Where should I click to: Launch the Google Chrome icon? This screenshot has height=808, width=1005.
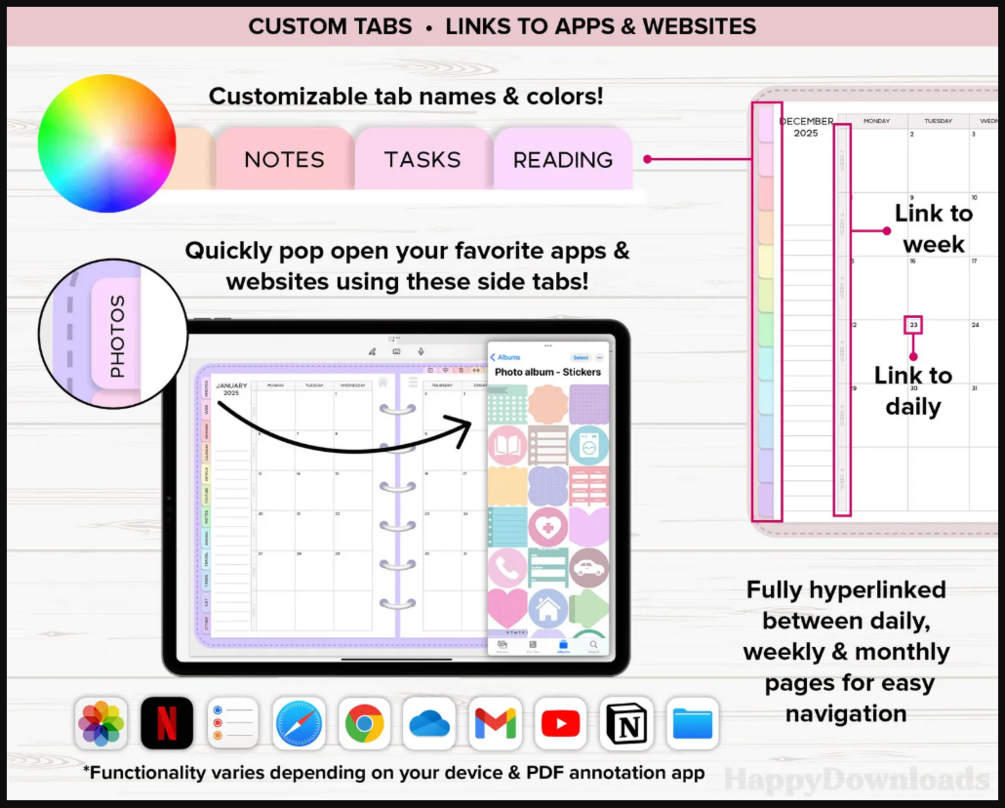(x=364, y=723)
